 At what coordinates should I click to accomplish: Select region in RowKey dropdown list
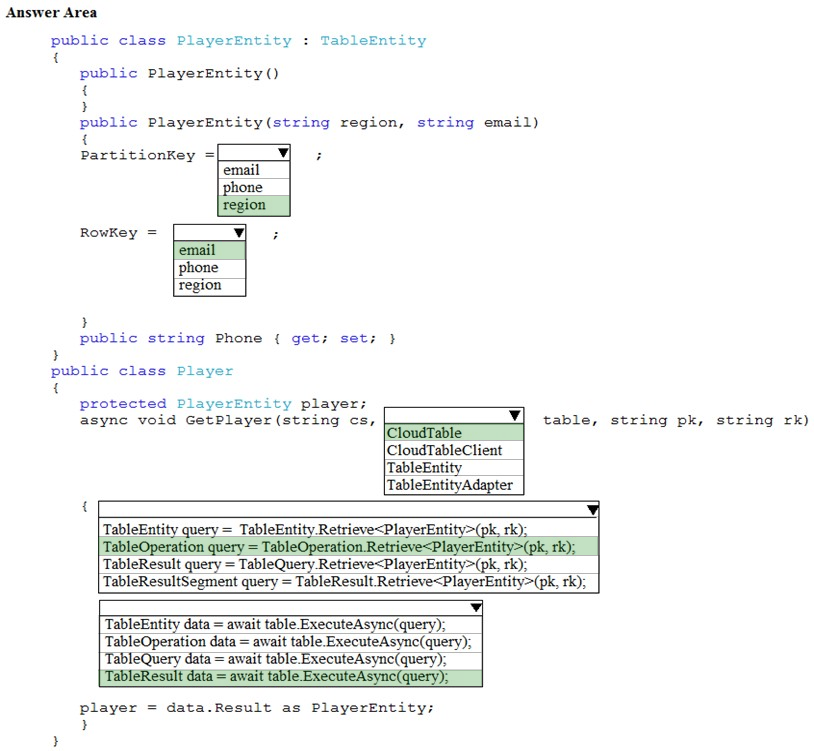[x=210, y=285]
